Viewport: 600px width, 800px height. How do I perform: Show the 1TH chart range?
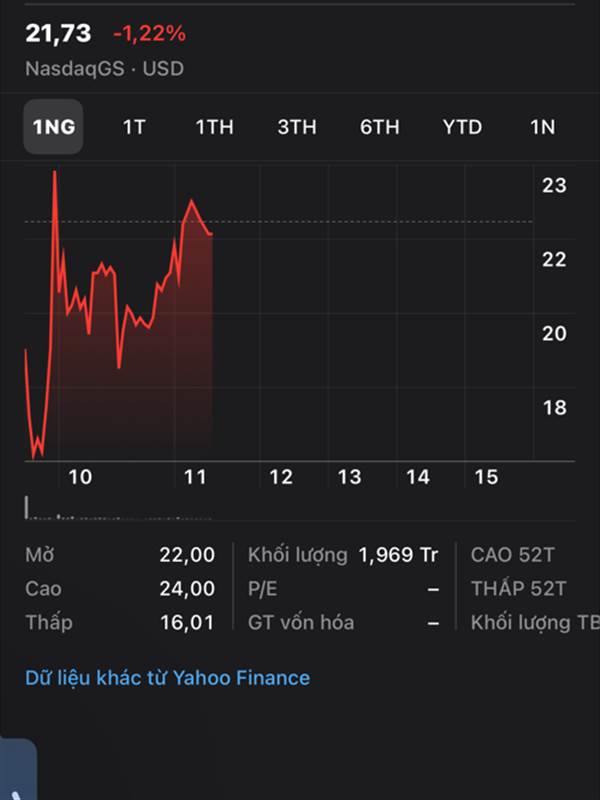click(x=214, y=127)
